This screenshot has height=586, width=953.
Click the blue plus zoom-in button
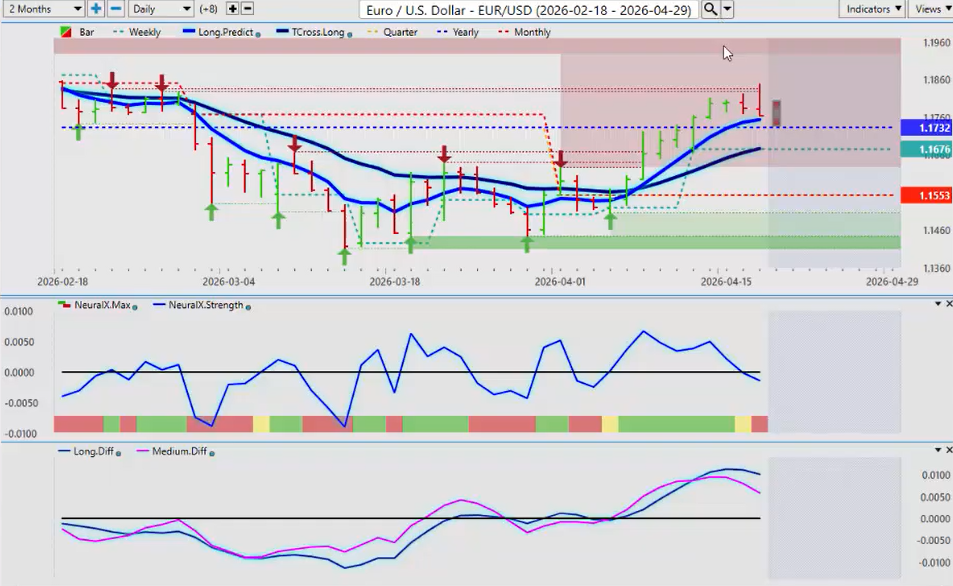[x=96, y=9]
